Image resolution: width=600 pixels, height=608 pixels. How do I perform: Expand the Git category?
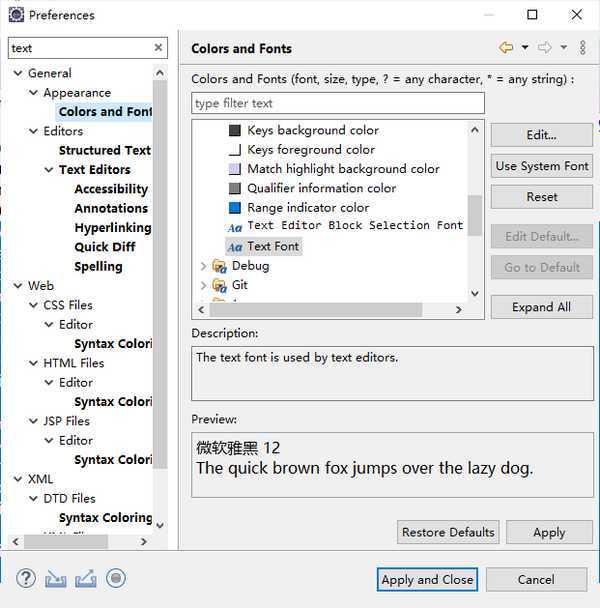pos(204,285)
